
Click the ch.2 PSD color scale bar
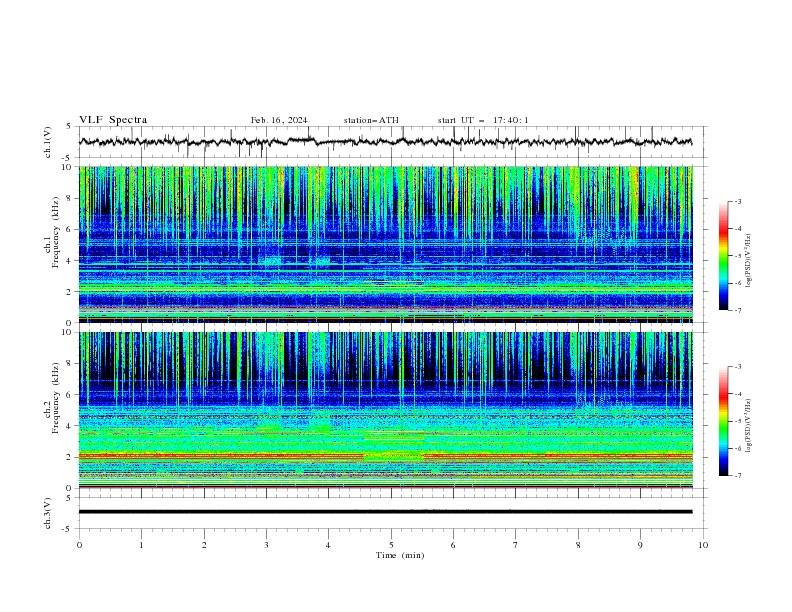click(x=723, y=421)
